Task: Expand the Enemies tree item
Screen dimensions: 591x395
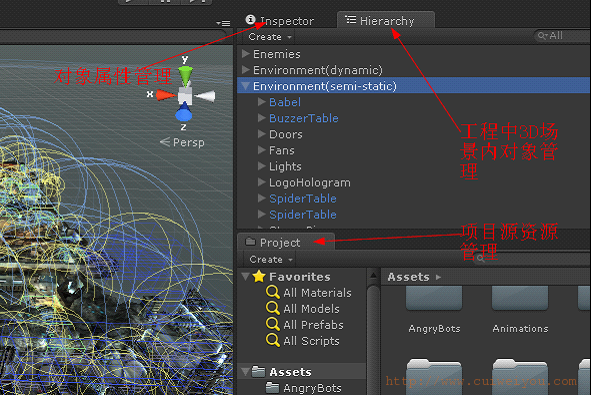Action: pos(246,54)
